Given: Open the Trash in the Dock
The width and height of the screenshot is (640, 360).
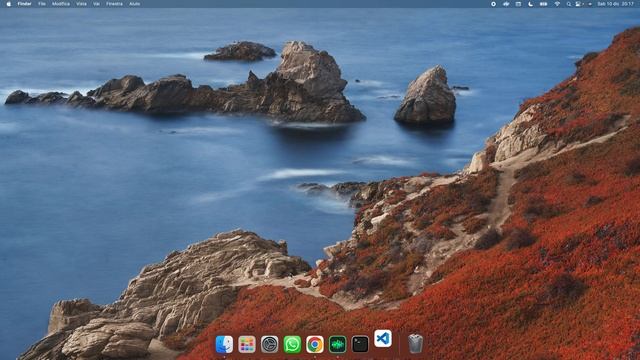Looking at the screenshot, I should point(415,343).
